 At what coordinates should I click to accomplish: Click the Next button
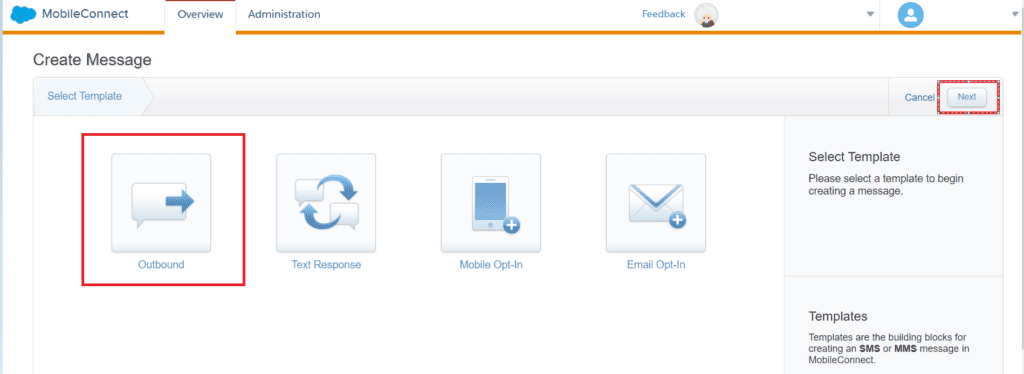(x=967, y=97)
